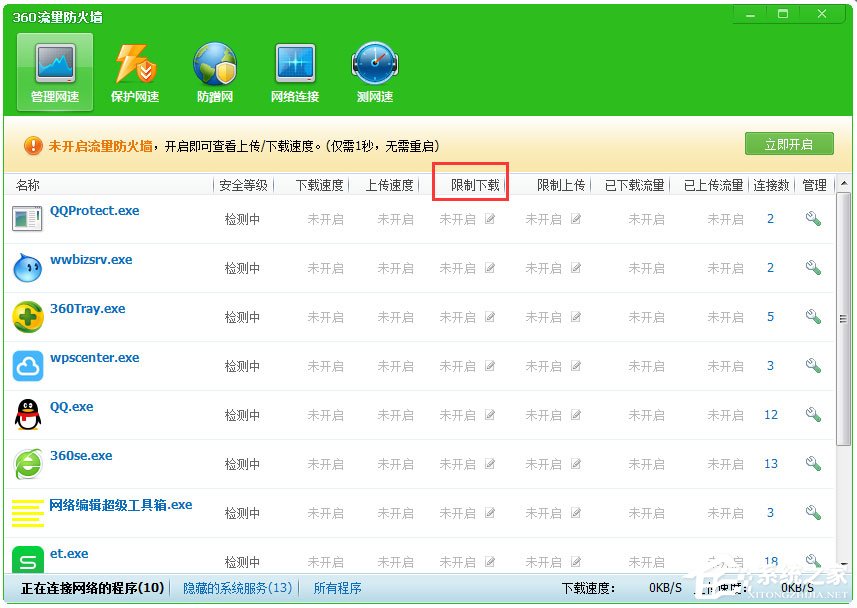Viewport: 857px width, 608px height.
Task: Edit download limit pencil for wwbizsrv.exe
Action: tap(489, 269)
